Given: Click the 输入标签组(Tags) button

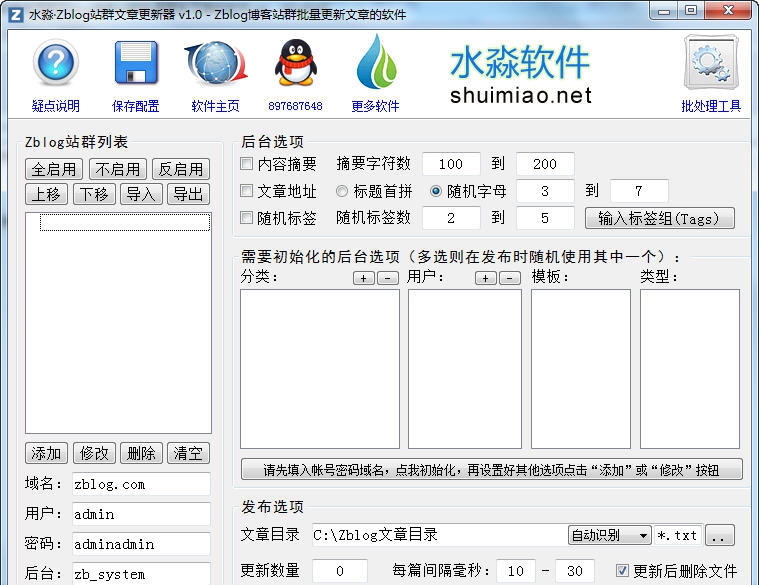Looking at the screenshot, I should [659, 218].
